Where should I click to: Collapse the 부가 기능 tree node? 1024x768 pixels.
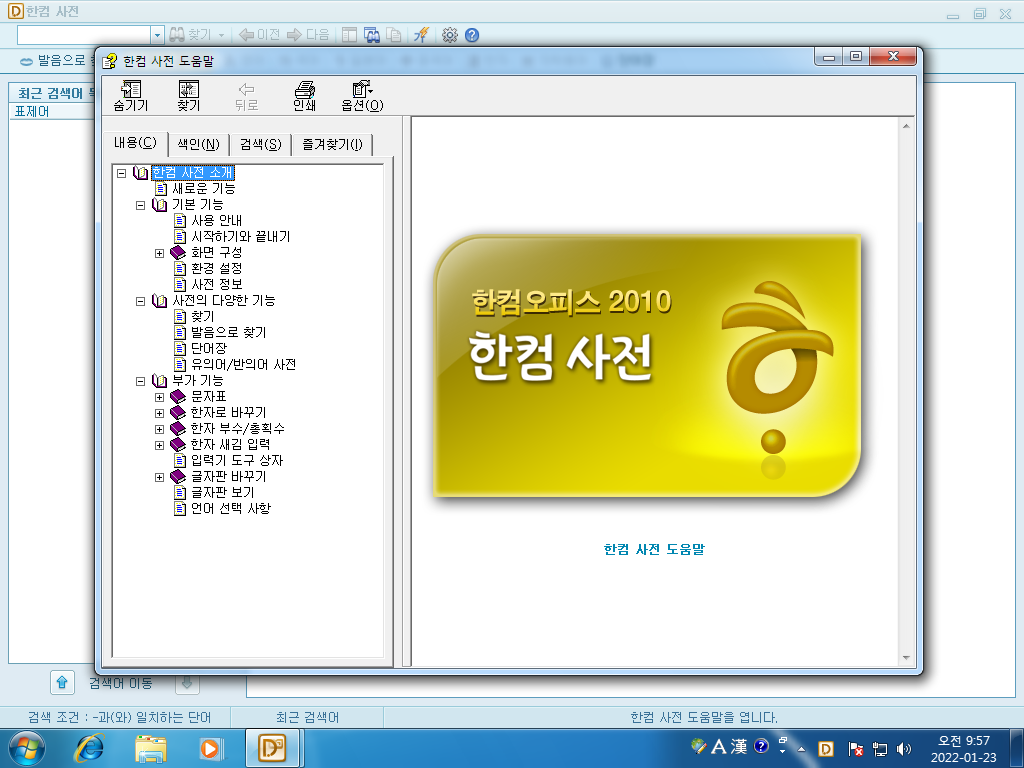coord(140,381)
